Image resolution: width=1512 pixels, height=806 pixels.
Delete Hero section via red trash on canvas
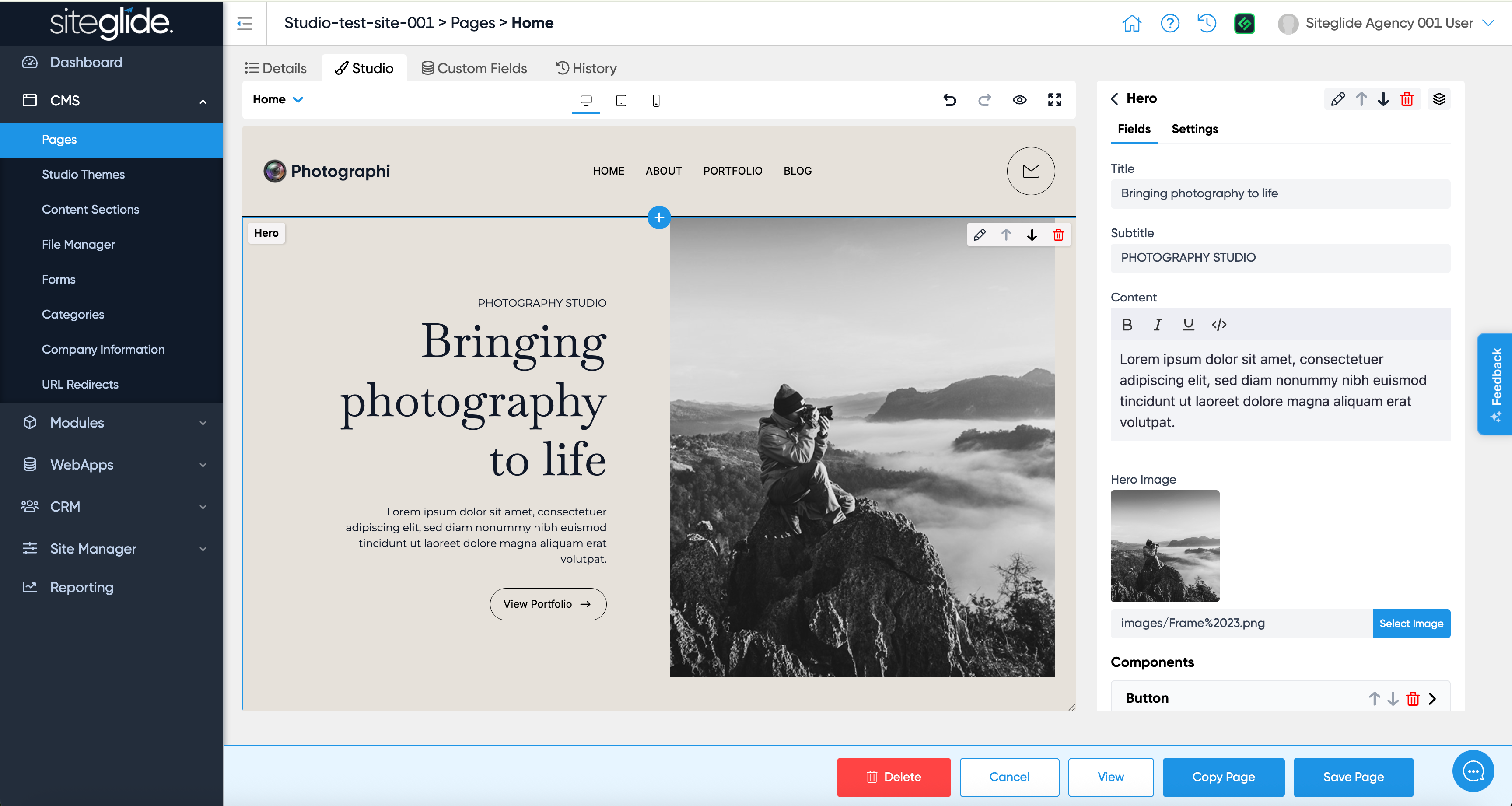pos(1058,235)
